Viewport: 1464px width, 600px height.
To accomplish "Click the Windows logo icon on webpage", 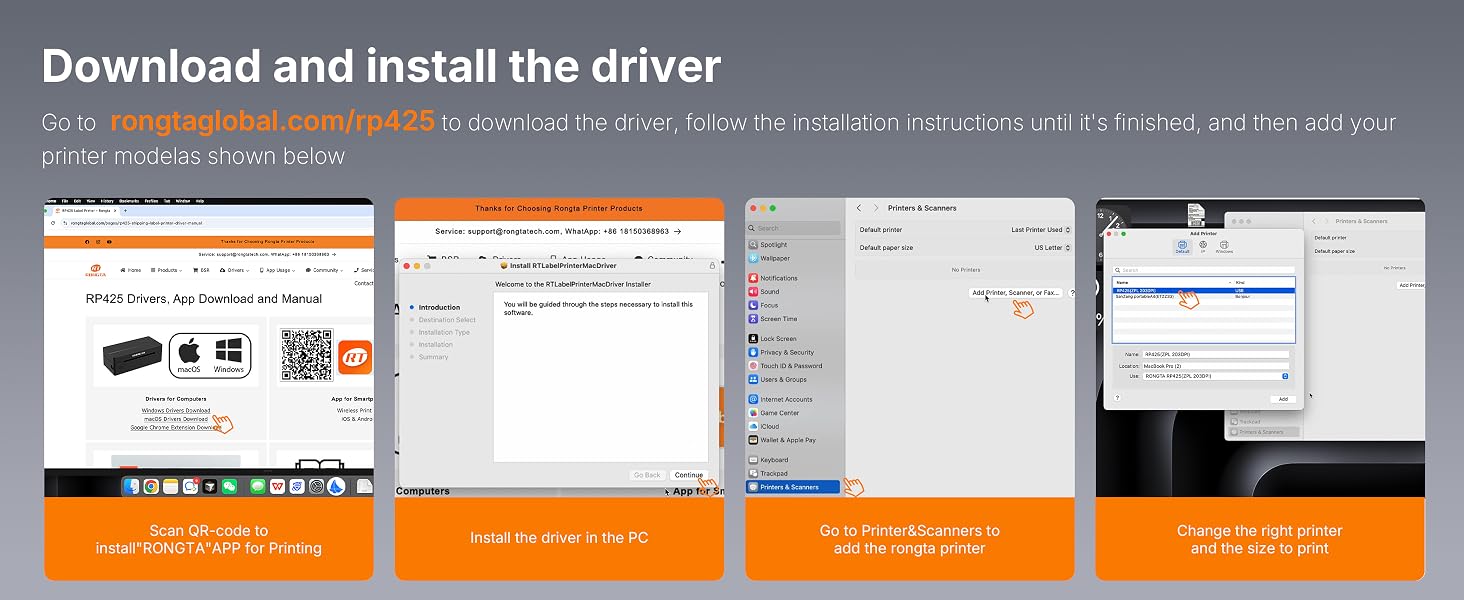I will (229, 351).
